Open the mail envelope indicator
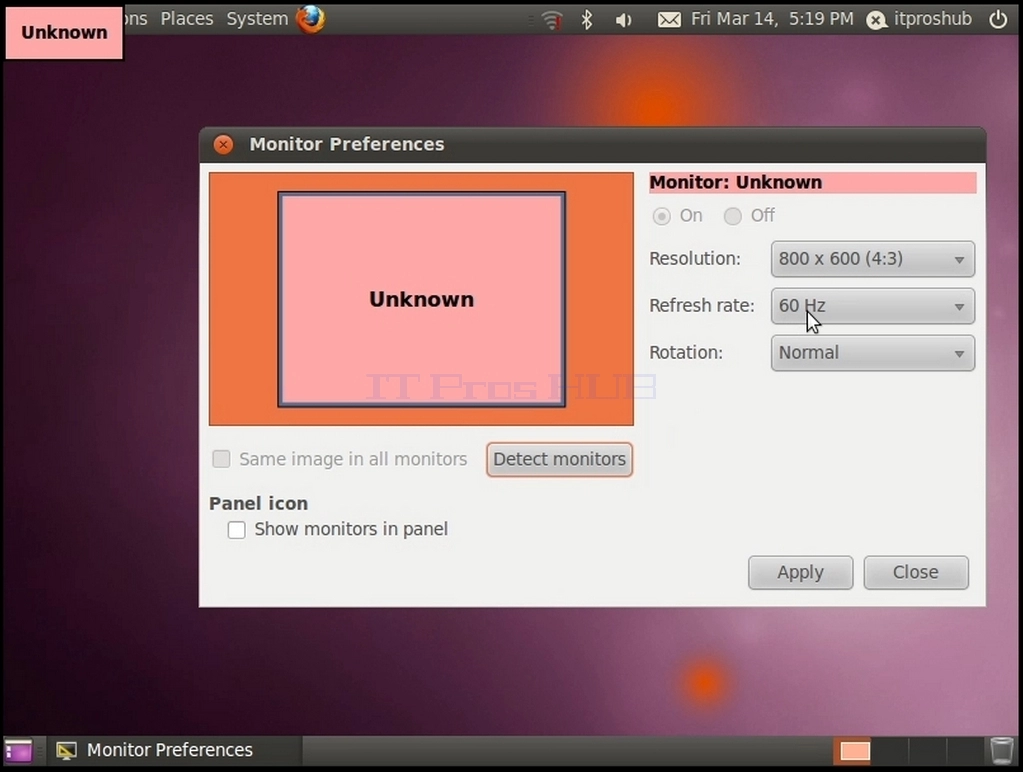 coord(669,20)
